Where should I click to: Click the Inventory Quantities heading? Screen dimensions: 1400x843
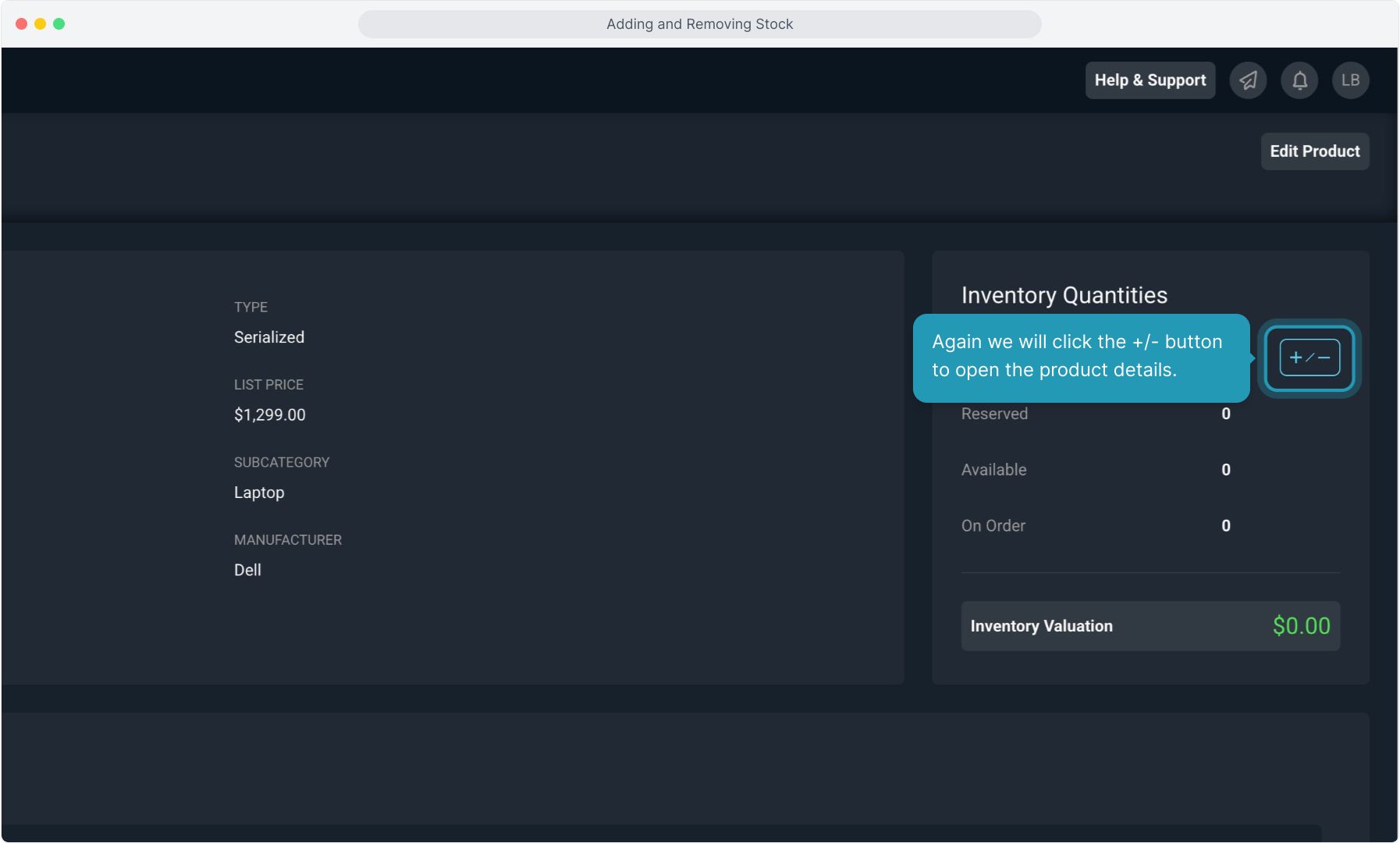tap(1064, 295)
